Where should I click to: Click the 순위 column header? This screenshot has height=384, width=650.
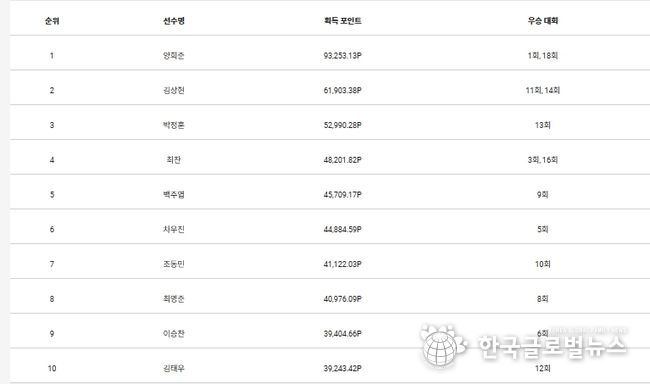(52, 21)
